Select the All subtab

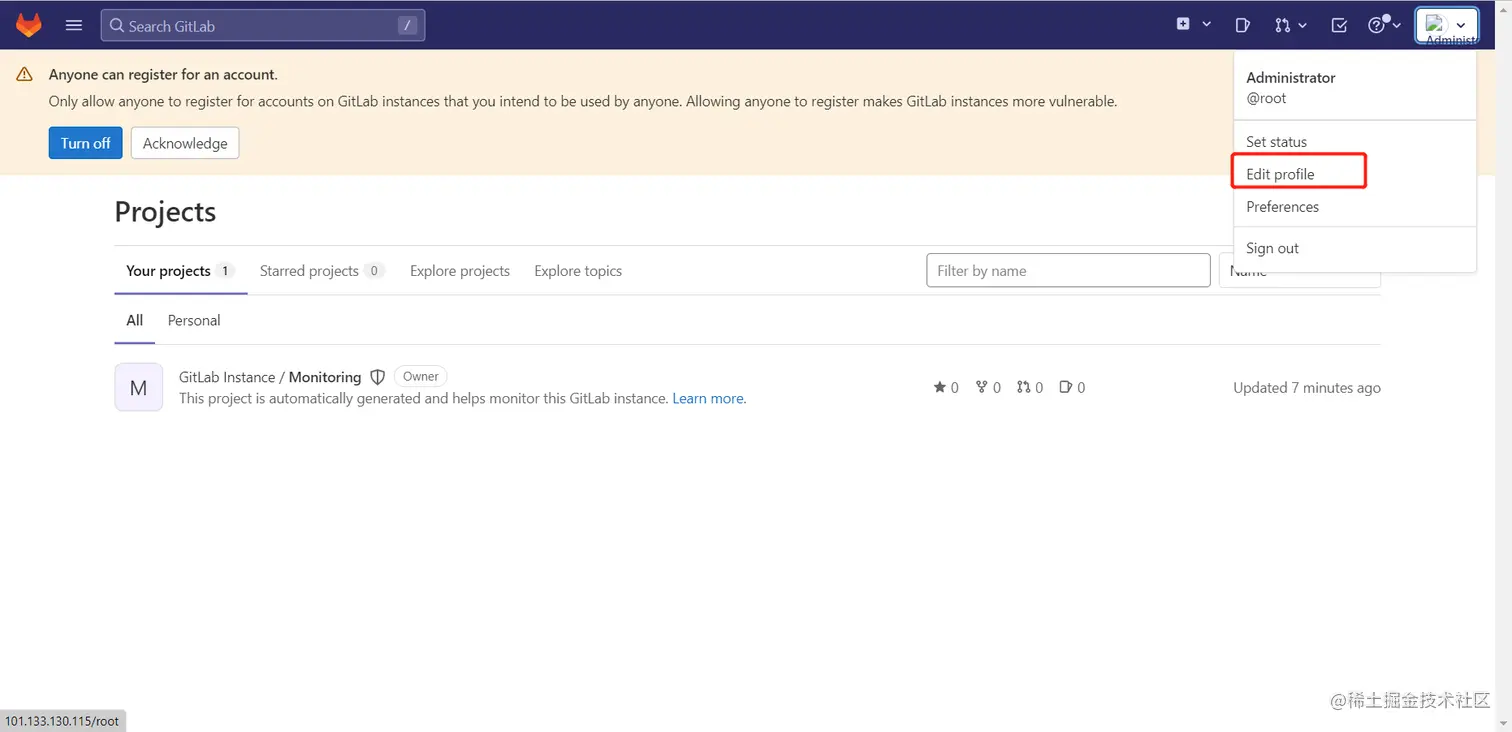tap(135, 320)
